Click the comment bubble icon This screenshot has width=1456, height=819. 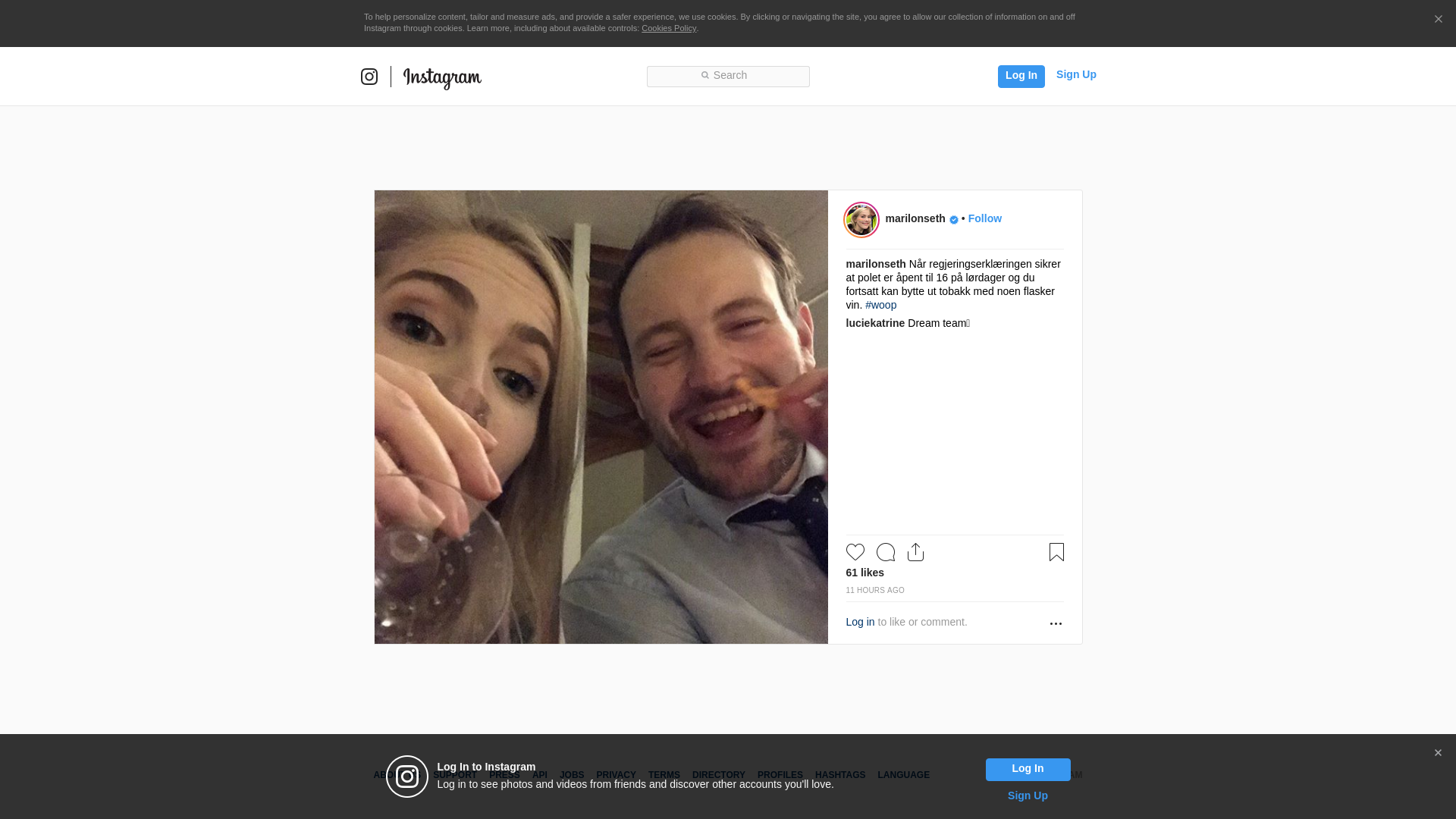pyautogui.click(x=886, y=552)
